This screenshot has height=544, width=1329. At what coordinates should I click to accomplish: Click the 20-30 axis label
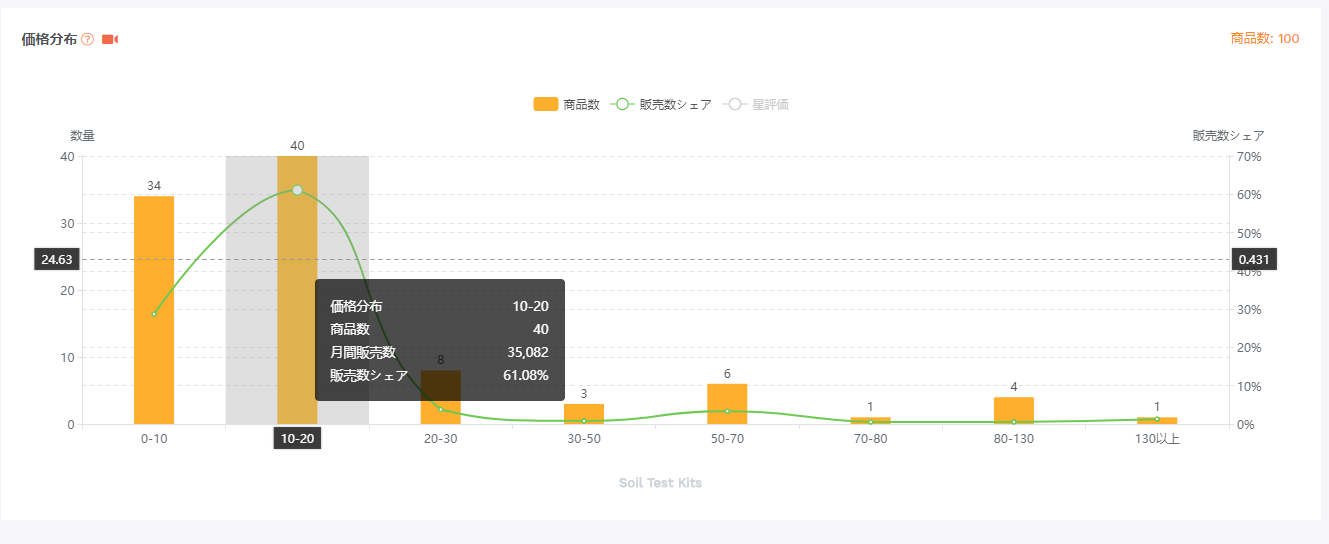(441, 439)
